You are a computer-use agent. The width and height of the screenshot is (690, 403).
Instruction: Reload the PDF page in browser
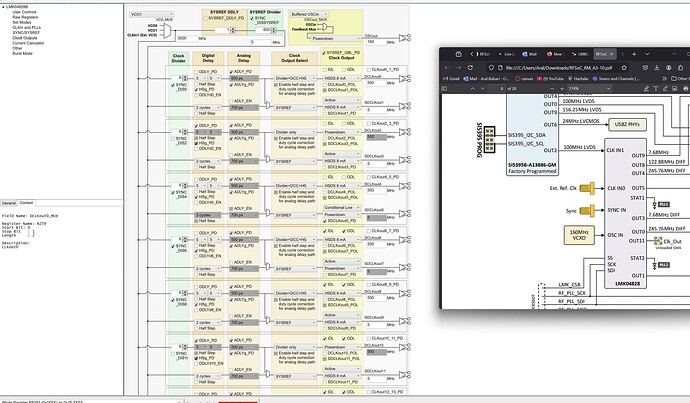(x=470, y=68)
